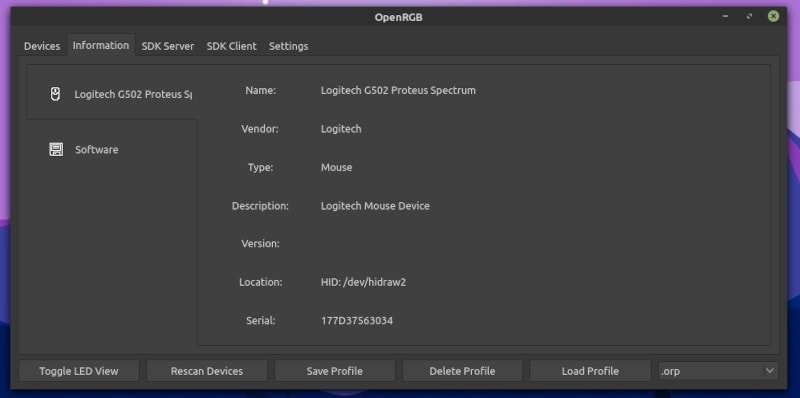Click the floppy disk Software icon
Image resolution: width=800 pixels, height=398 pixels.
[x=56, y=150]
